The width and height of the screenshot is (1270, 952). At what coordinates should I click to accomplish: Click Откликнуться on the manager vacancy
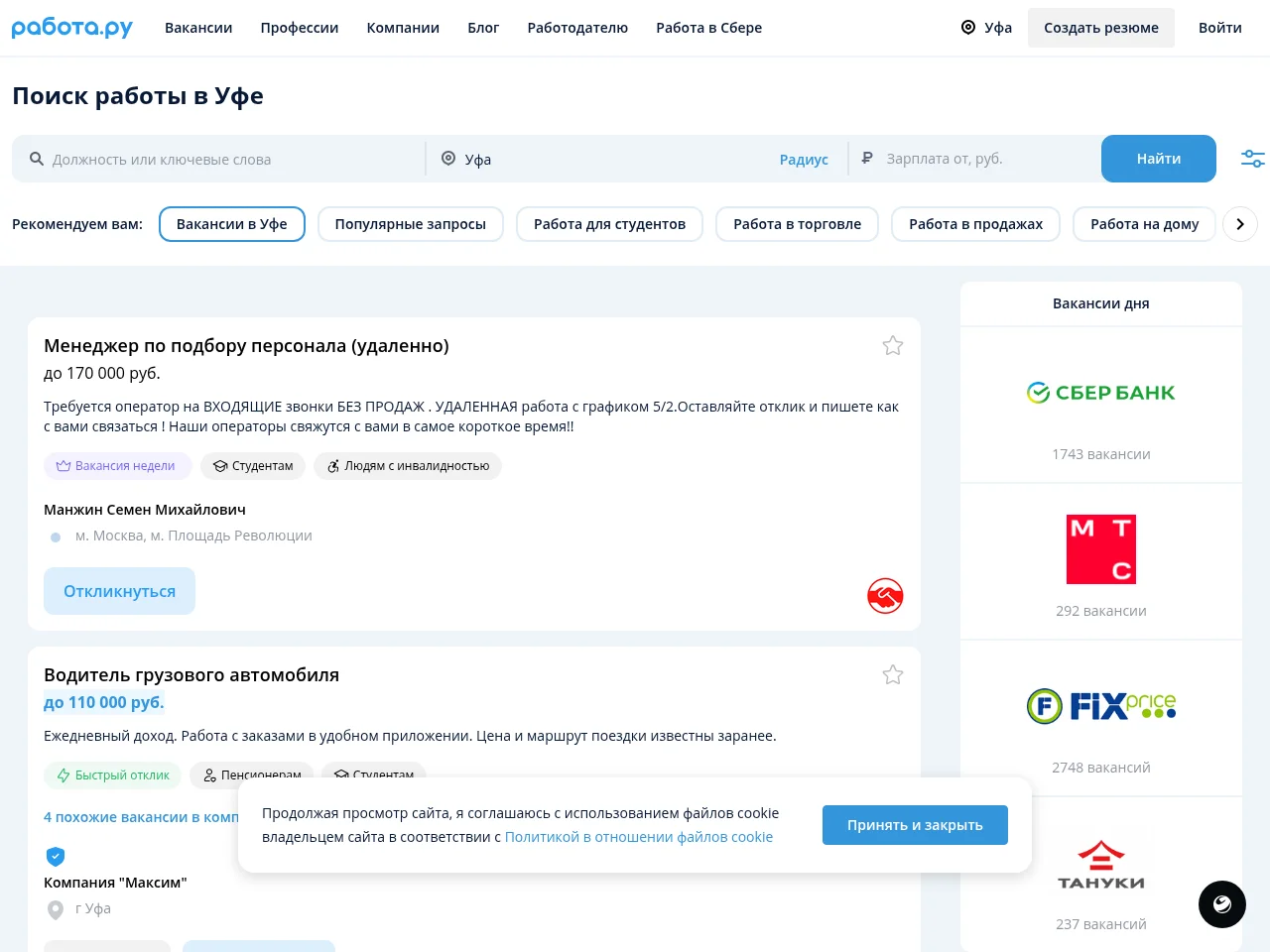pyautogui.click(x=119, y=591)
